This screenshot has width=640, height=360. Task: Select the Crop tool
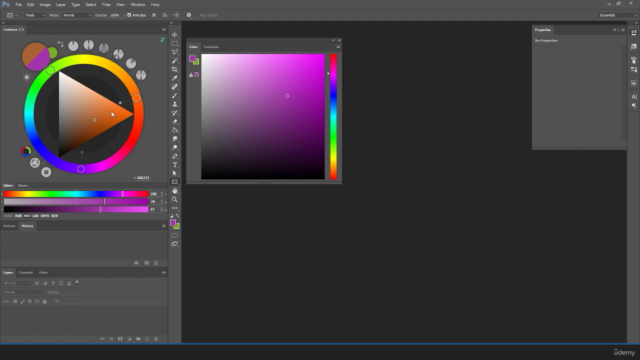point(175,69)
